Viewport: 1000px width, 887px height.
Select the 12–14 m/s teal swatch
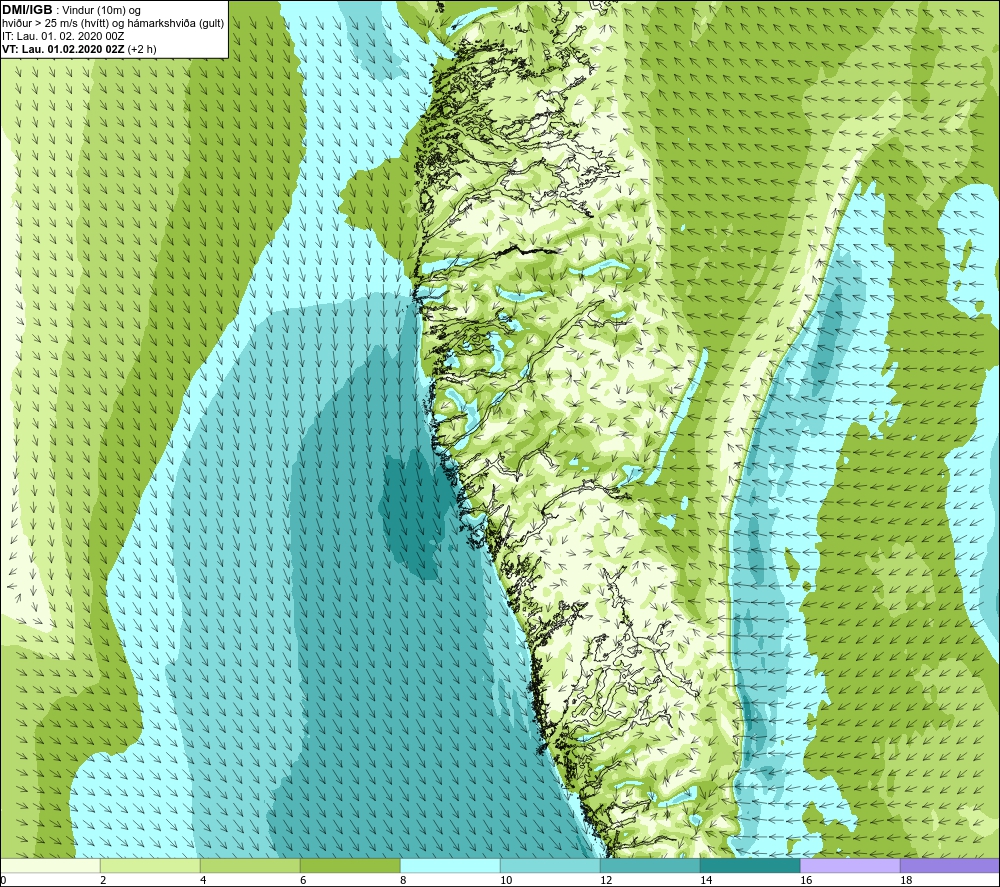coord(650,865)
